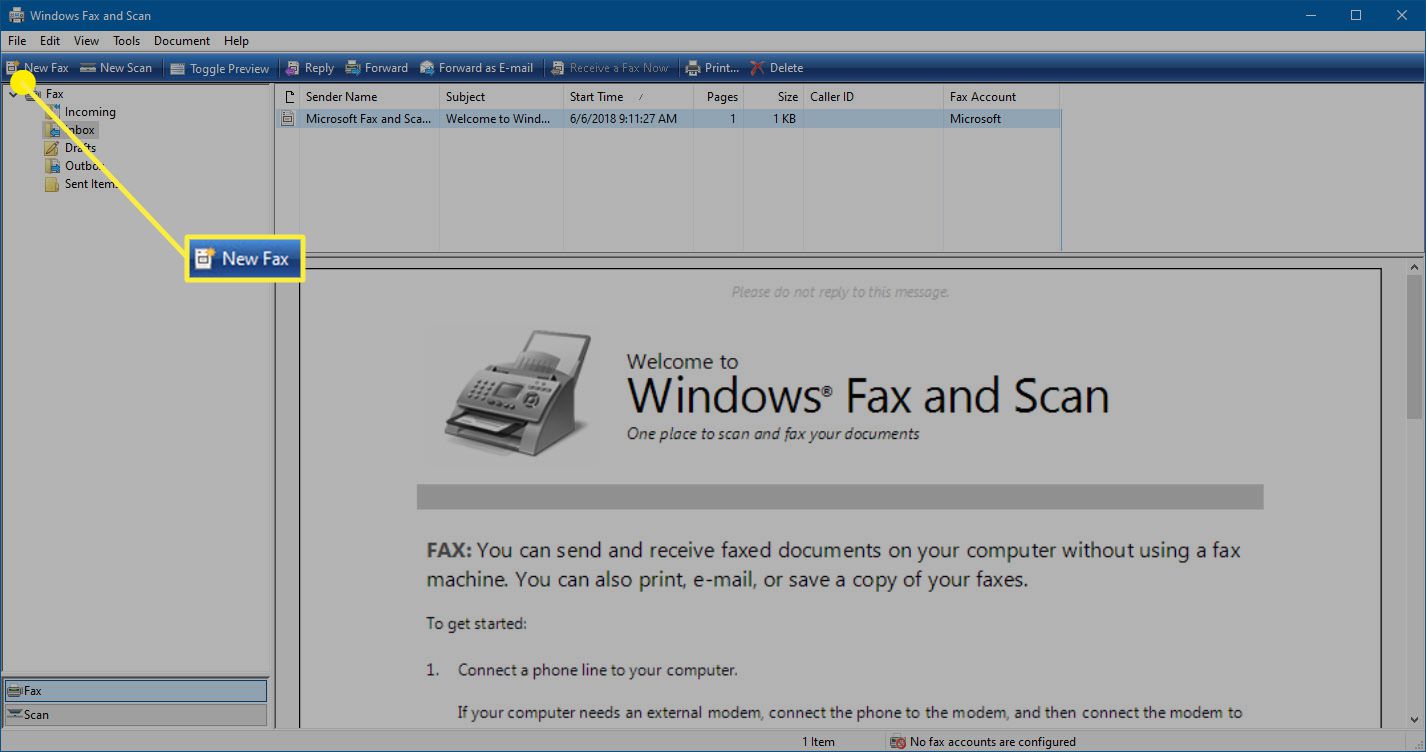Sort by Start Time column header

point(628,97)
